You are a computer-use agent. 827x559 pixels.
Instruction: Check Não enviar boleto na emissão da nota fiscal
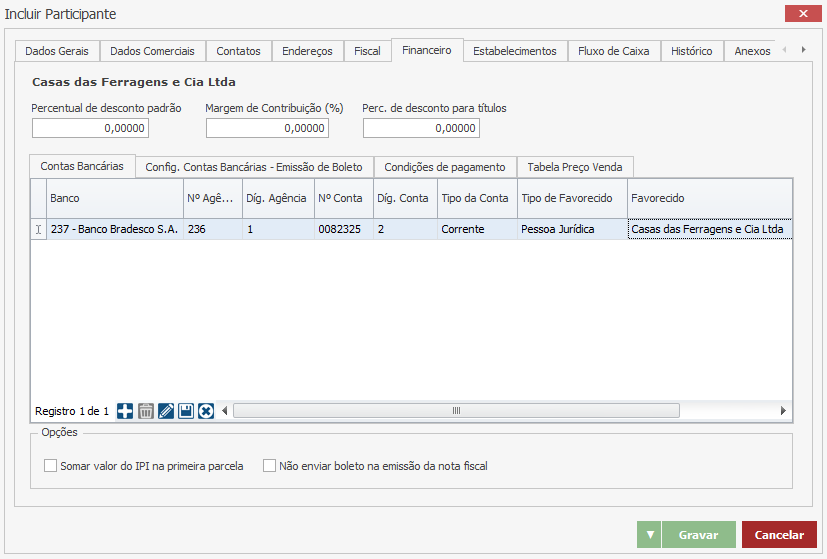(x=269, y=466)
